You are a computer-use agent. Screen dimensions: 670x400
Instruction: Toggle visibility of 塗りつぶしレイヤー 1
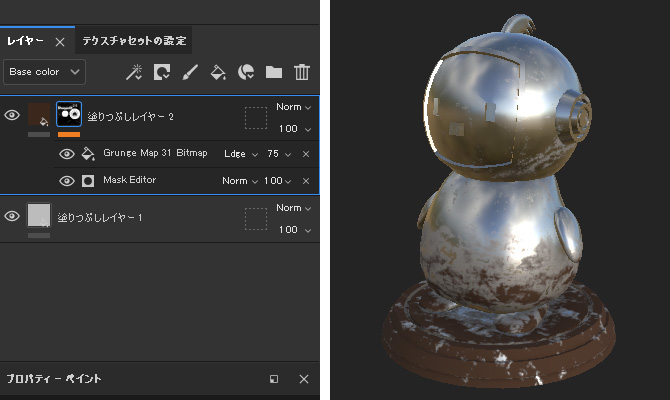(x=12, y=216)
